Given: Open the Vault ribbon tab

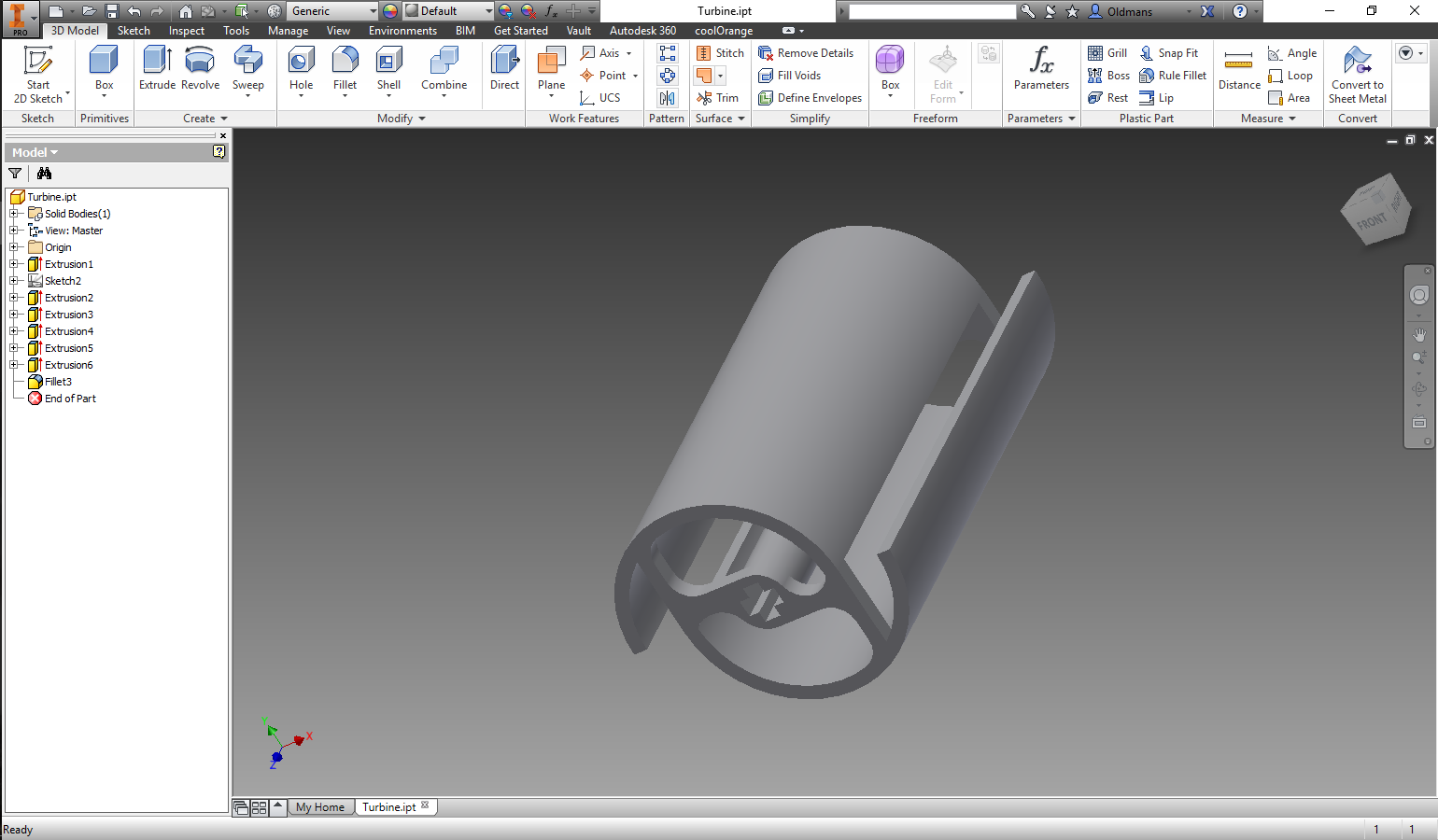Looking at the screenshot, I should pos(579,31).
